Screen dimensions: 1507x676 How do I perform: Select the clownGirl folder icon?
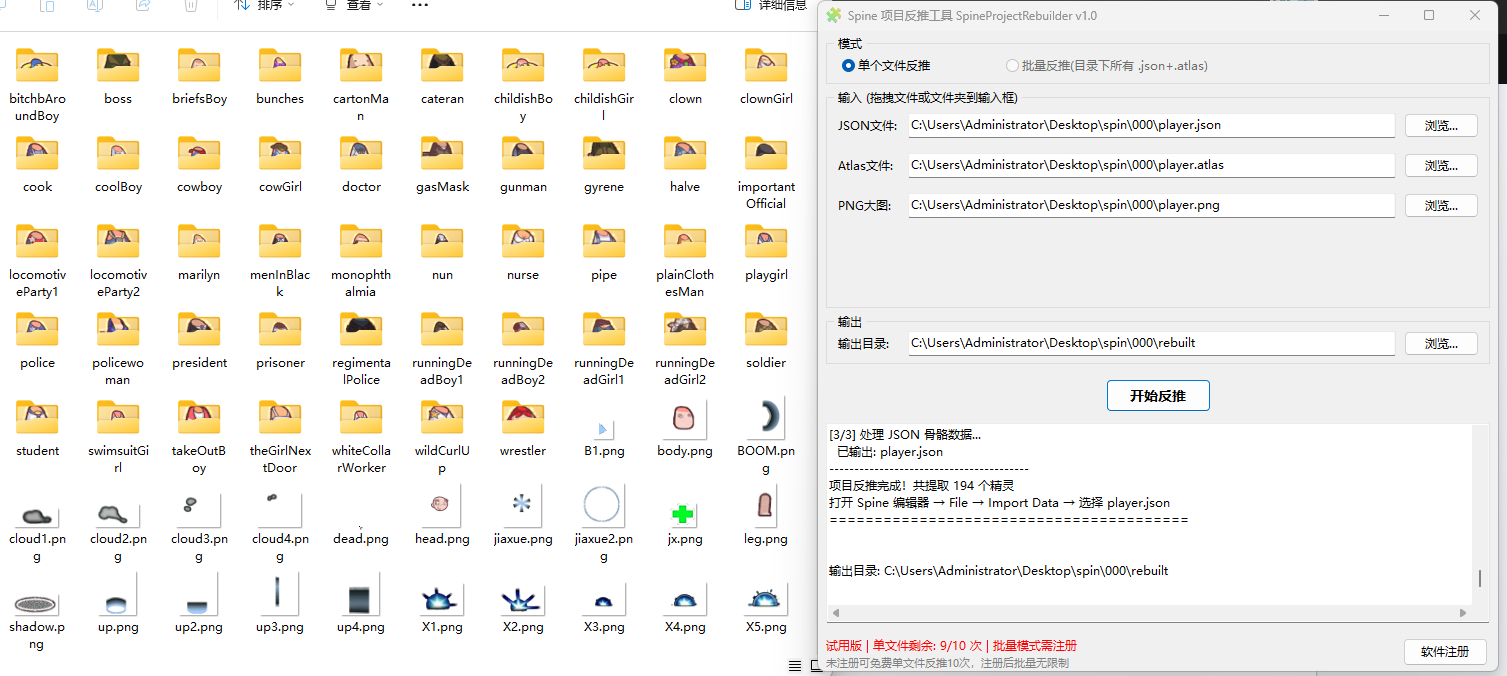[x=766, y=66]
